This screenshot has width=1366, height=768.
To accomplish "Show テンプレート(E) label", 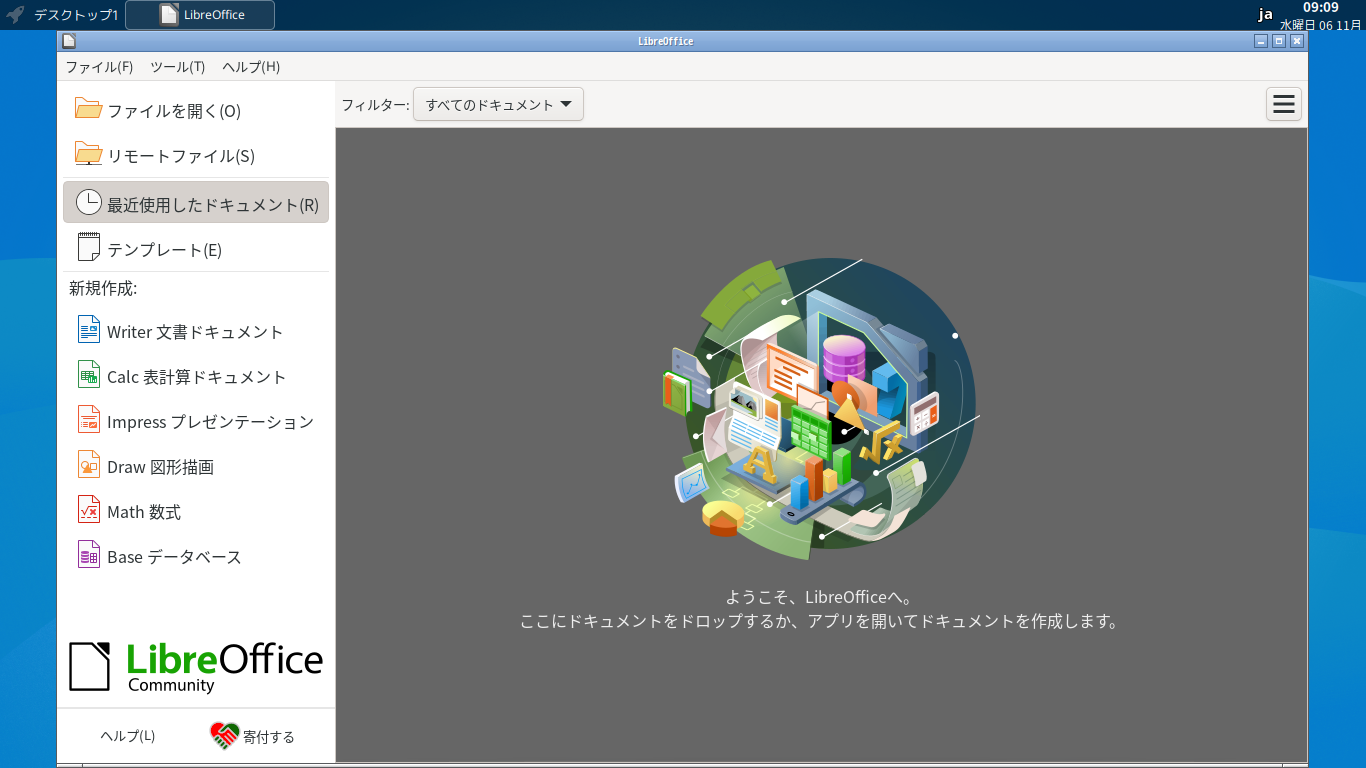I will pyautogui.click(x=165, y=249).
